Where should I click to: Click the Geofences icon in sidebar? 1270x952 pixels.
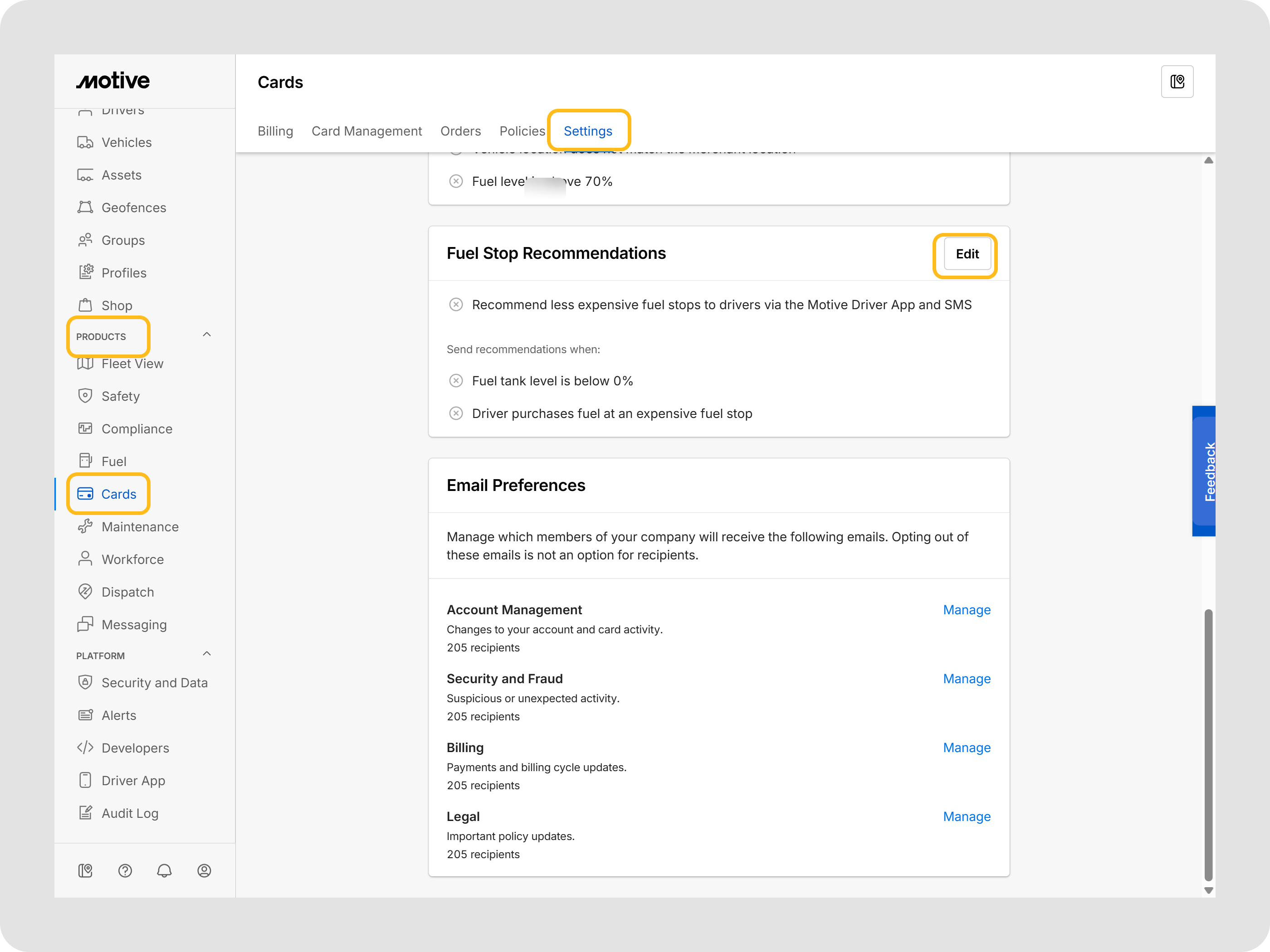click(85, 208)
